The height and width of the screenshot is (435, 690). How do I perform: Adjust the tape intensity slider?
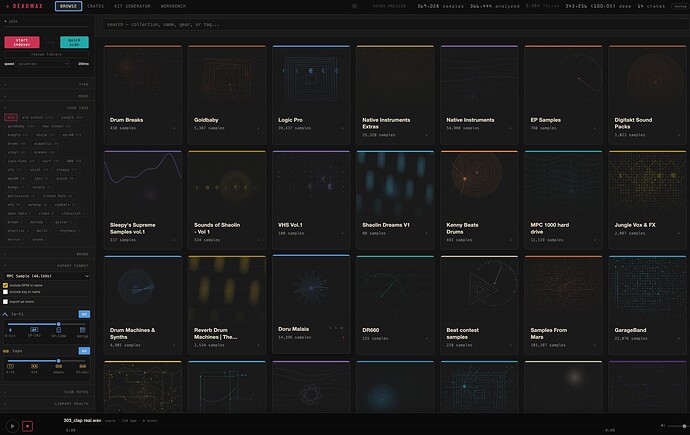point(47,361)
